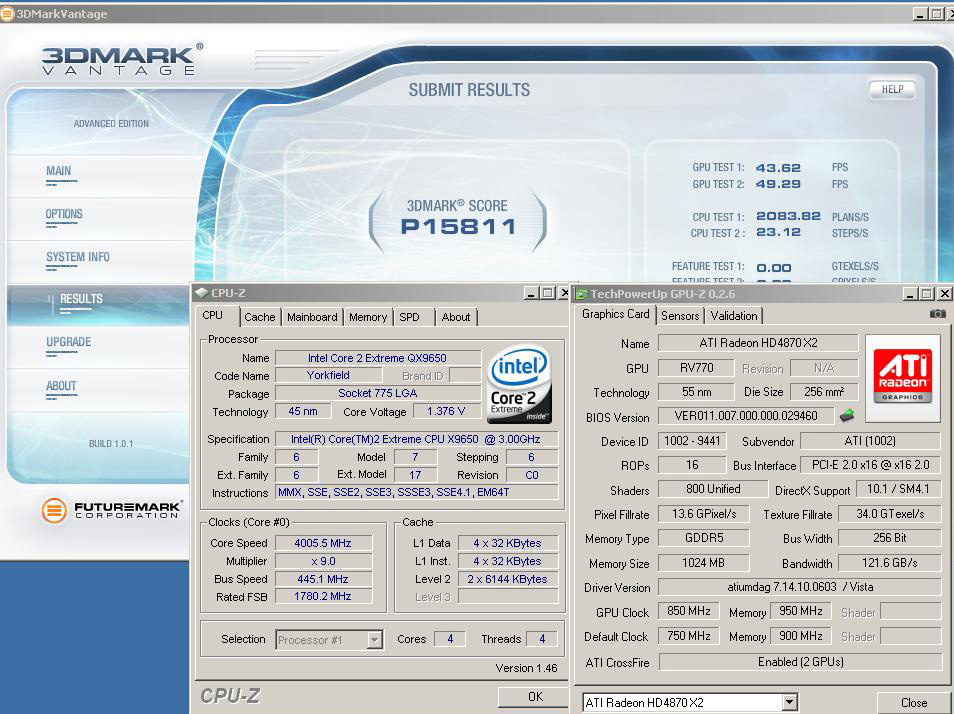This screenshot has width=954, height=714.
Task: Click the ATI Radeon Graphics logo
Action: [902, 375]
